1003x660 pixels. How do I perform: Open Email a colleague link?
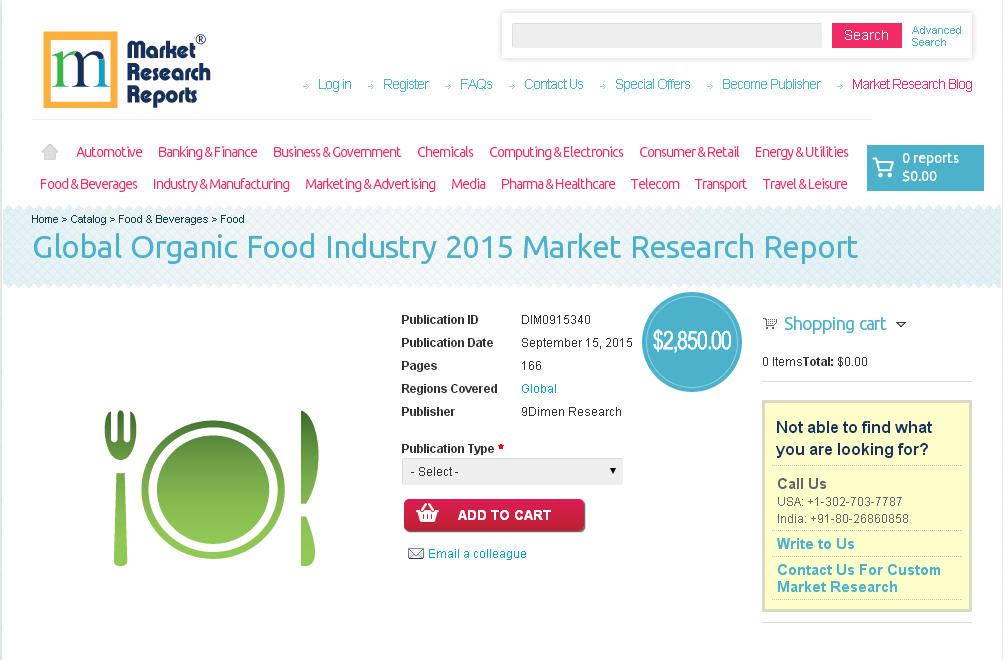click(477, 554)
